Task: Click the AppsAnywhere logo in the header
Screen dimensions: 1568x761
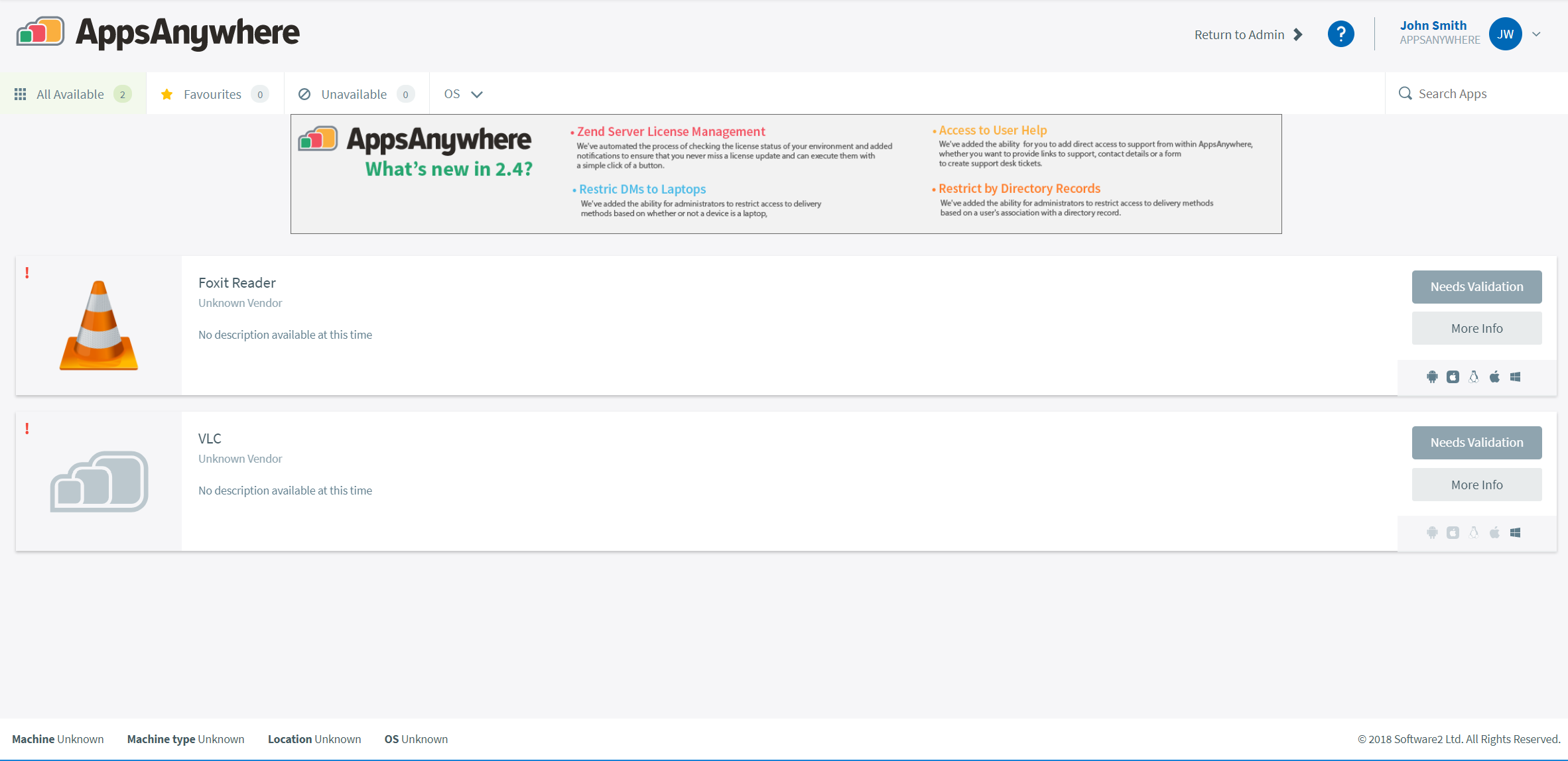Action: (157, 32)
